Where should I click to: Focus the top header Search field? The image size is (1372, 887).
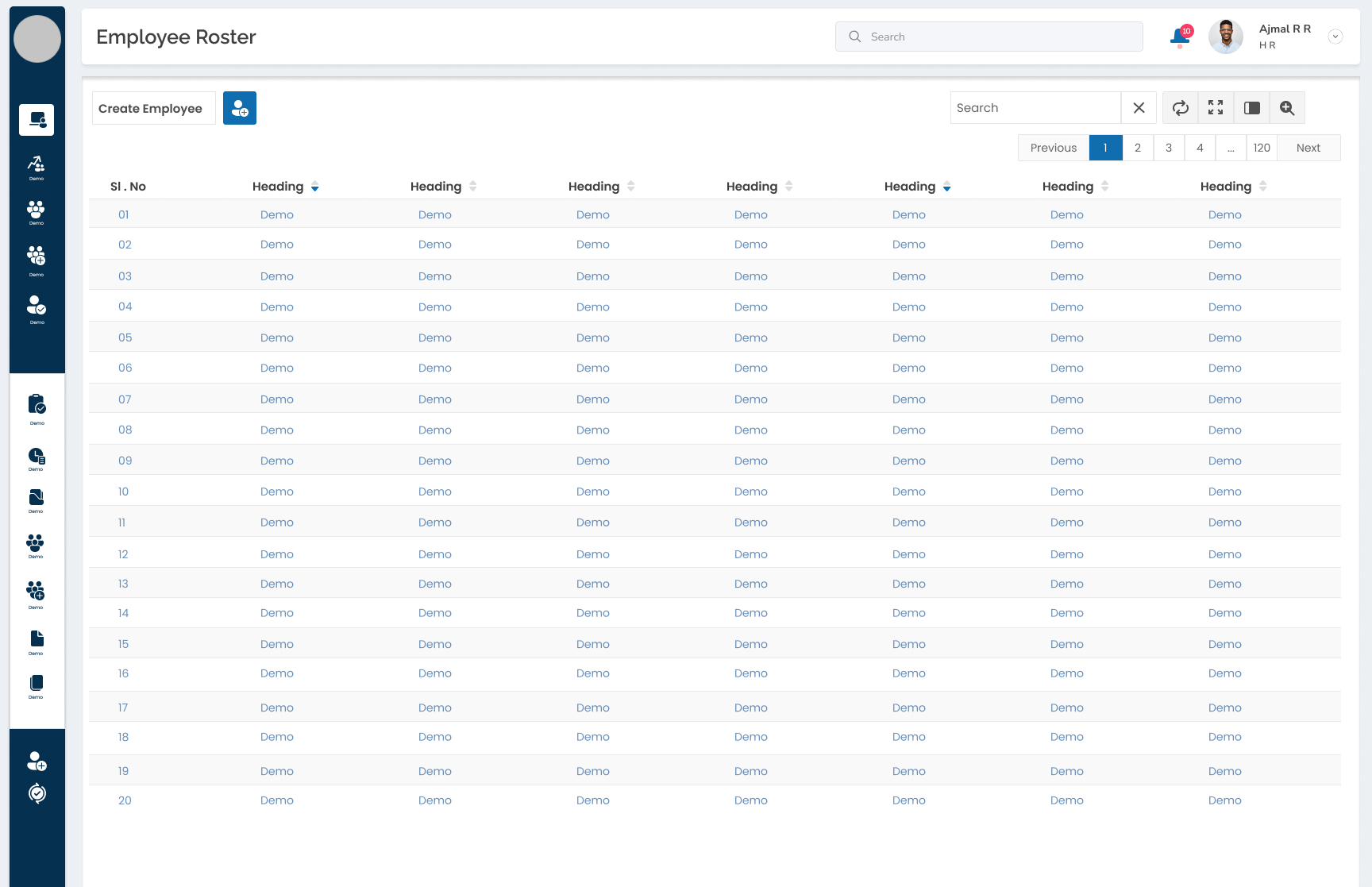pyautogui.click(x=989, y=37)
